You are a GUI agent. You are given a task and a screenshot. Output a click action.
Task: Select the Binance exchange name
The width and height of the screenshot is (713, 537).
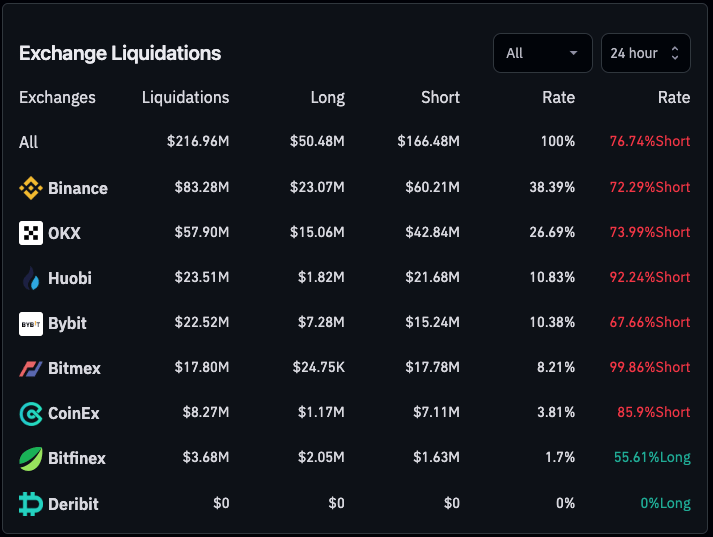pyautogui.click(x=78, y=188)
